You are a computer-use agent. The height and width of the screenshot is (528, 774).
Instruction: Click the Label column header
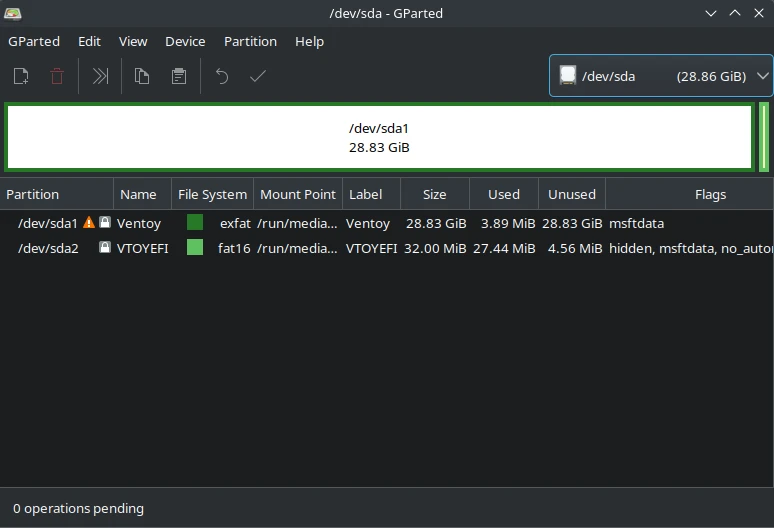tap(371, 194)
